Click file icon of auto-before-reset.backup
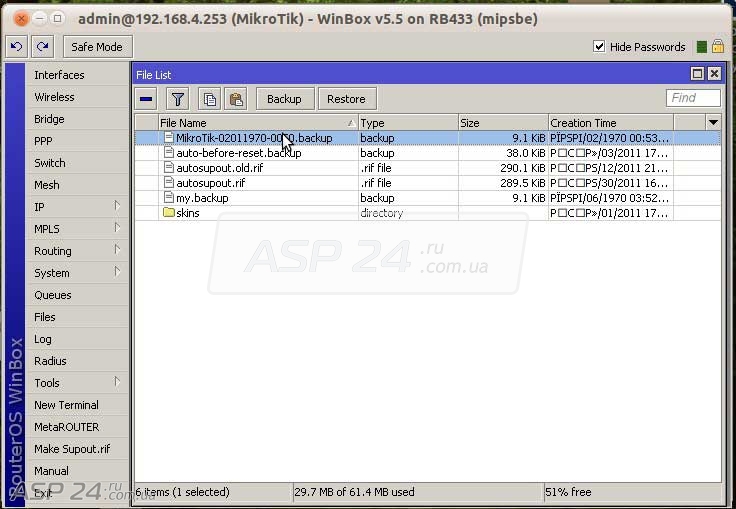 (169, 153)
